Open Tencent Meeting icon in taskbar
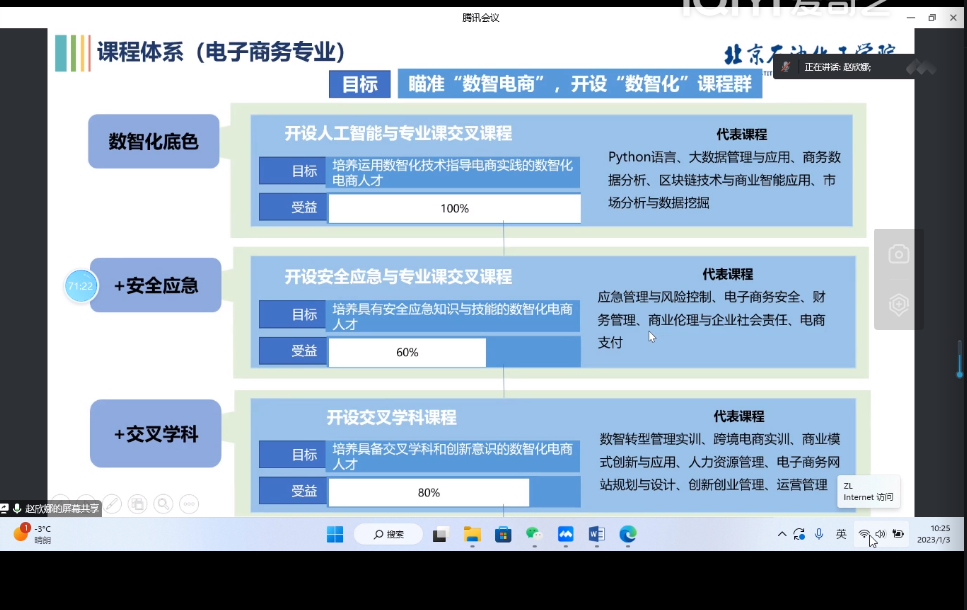Screen dimensions: 967x610 coord(565,534)
